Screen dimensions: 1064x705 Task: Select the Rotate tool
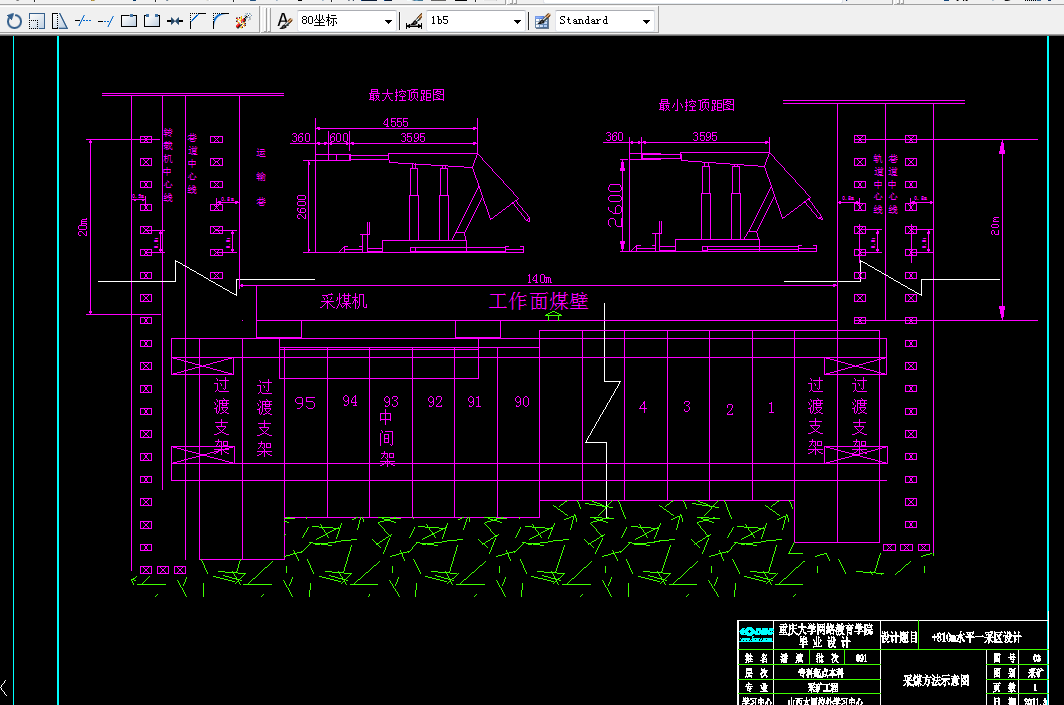[14, 21]
